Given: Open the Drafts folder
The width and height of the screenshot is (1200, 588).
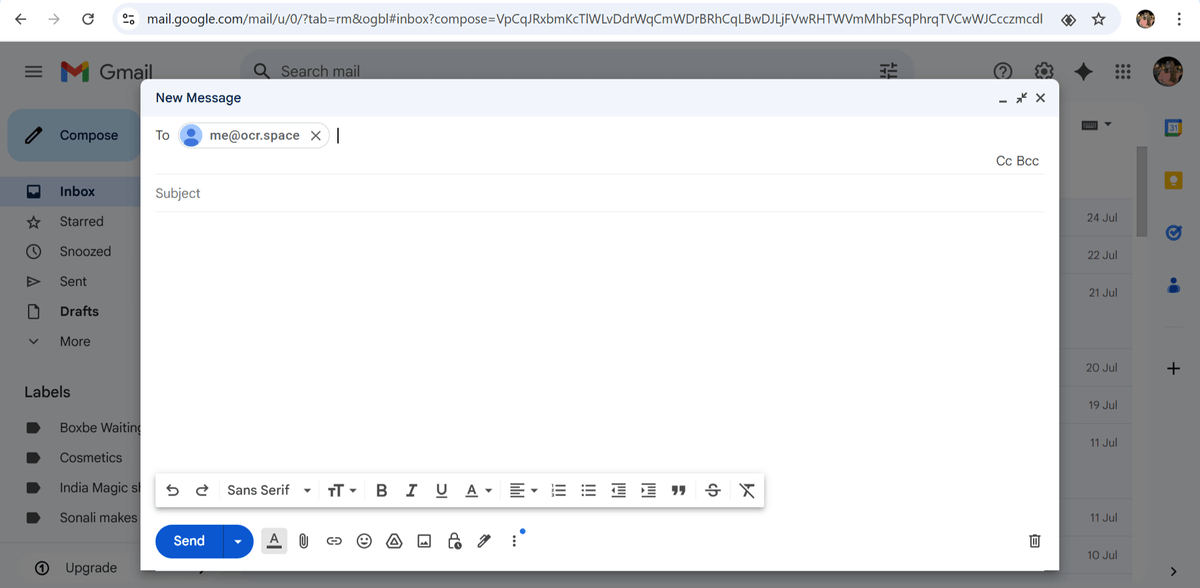Looking at the screenshot, I should 79,311.
